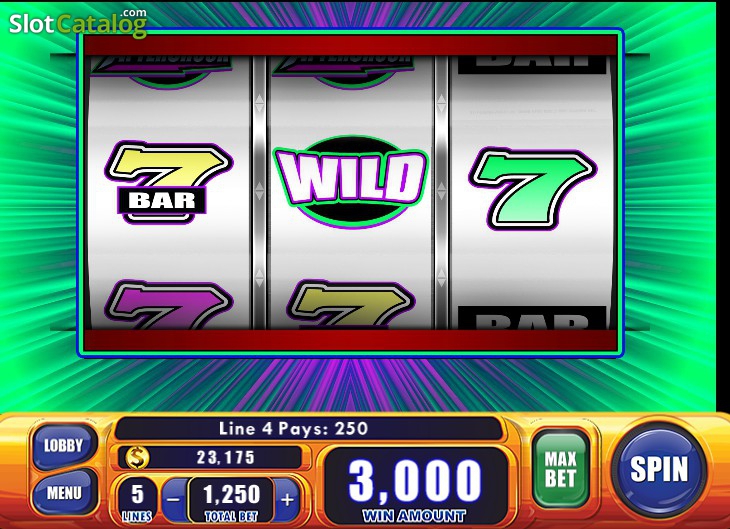Open the LOBBY button

coord(64,446)
